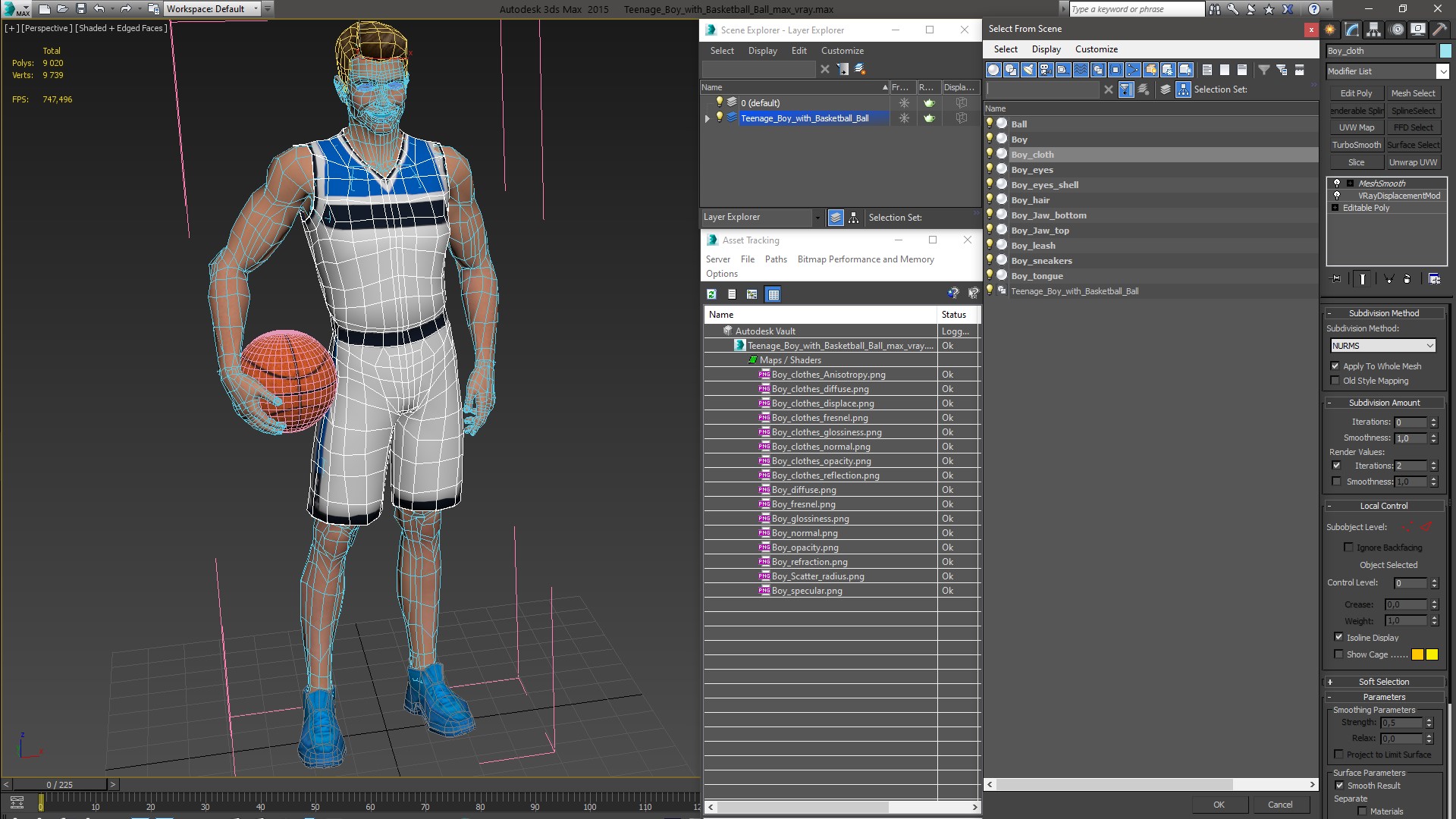Enable Show Cage checkbox
This screenshot has height=819, width=1456.
pyautogui.click(x=1338, y=654)
